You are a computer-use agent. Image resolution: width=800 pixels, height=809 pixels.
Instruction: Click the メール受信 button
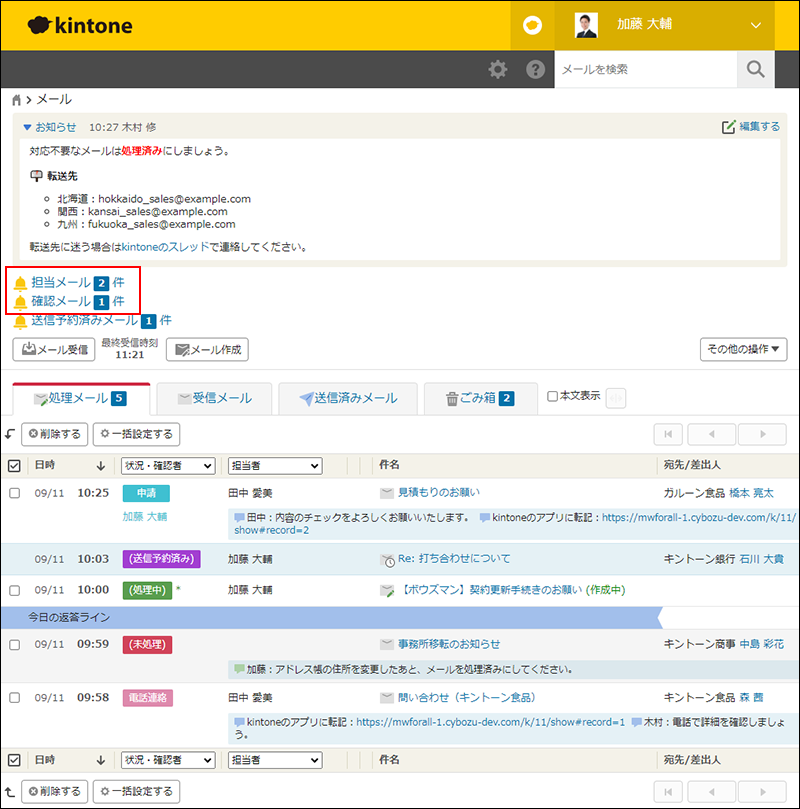pyautogui.click(x=54, y=349)
